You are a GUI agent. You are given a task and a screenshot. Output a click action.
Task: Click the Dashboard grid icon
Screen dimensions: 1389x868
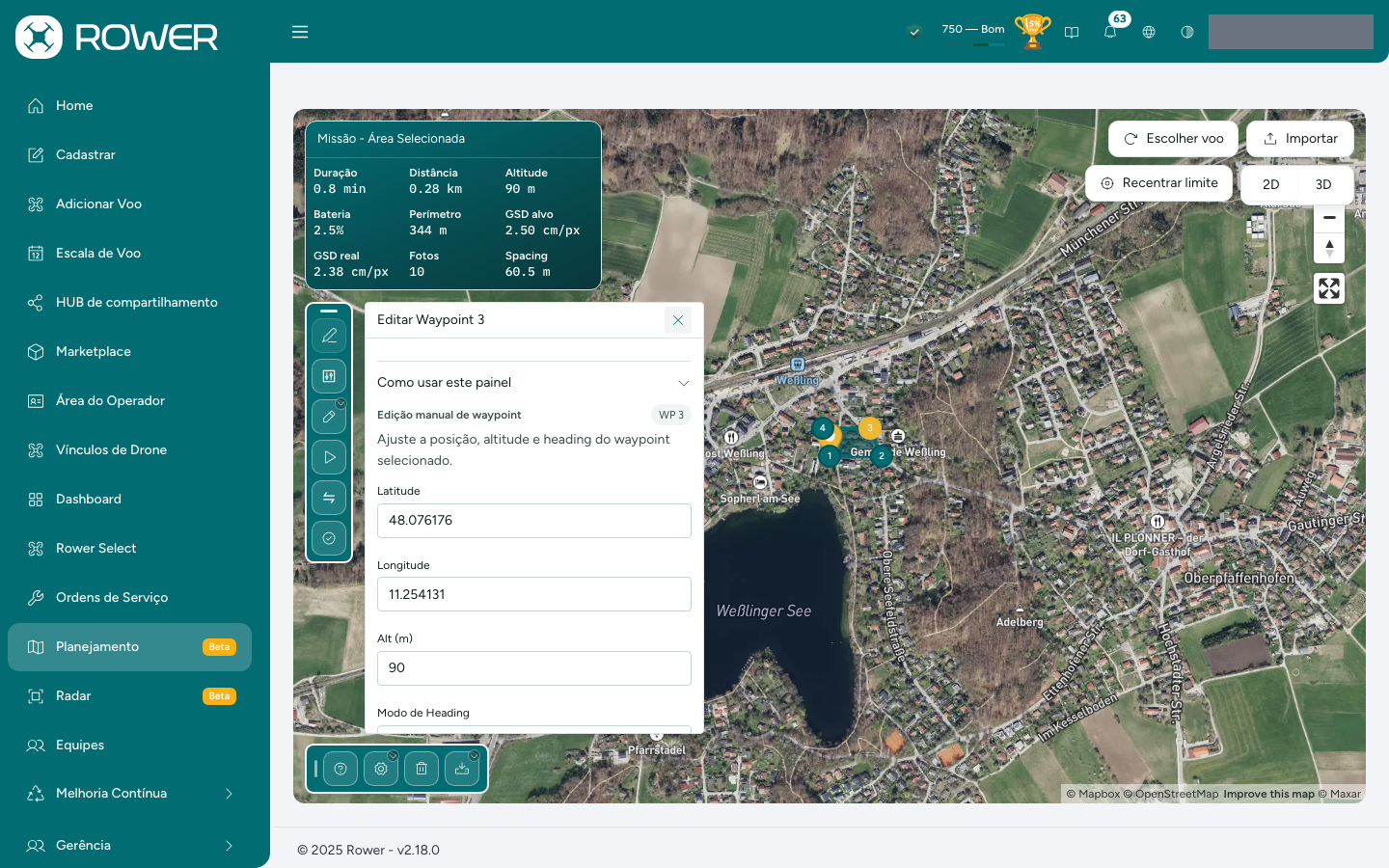[x=36, y=500]
